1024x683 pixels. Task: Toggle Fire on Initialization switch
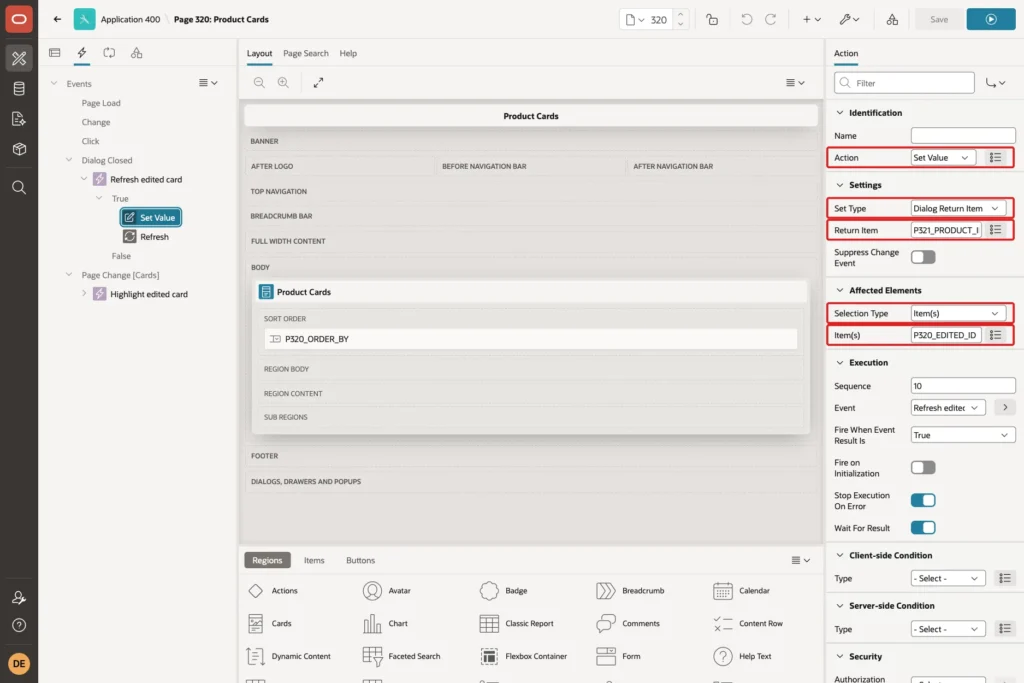pyautogui.click(x=923, y=468)
